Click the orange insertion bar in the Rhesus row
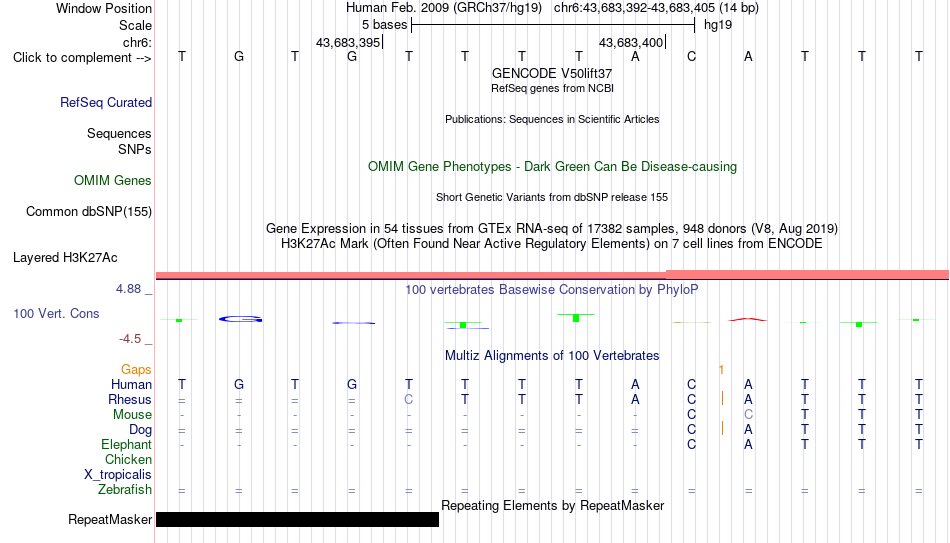 722,399
